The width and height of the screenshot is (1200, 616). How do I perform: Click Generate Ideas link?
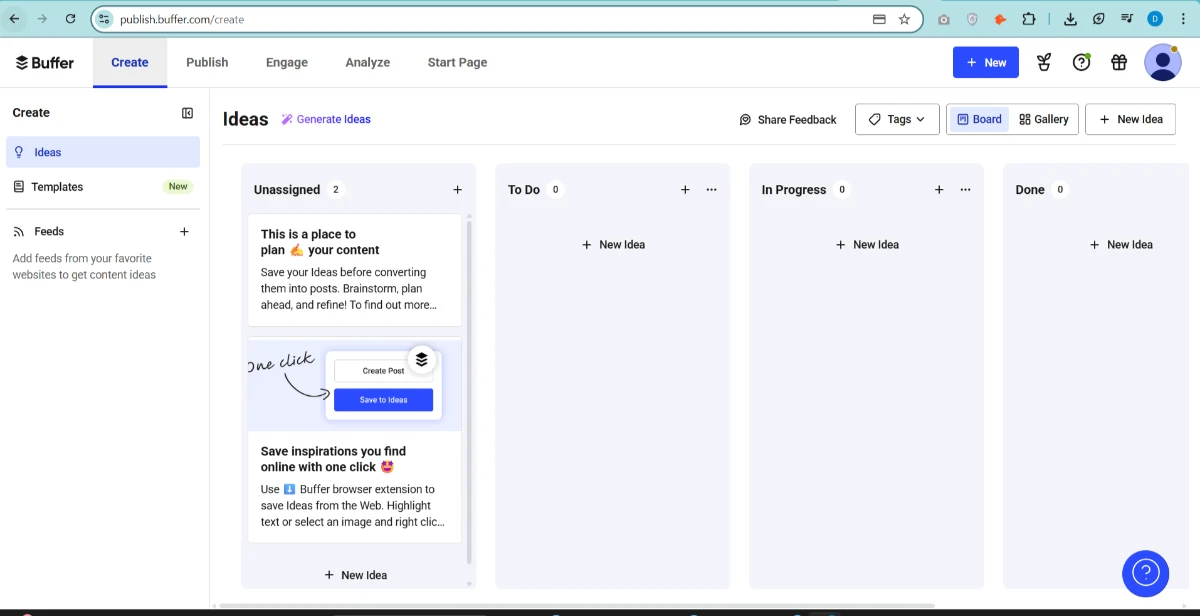pos(326,119)
